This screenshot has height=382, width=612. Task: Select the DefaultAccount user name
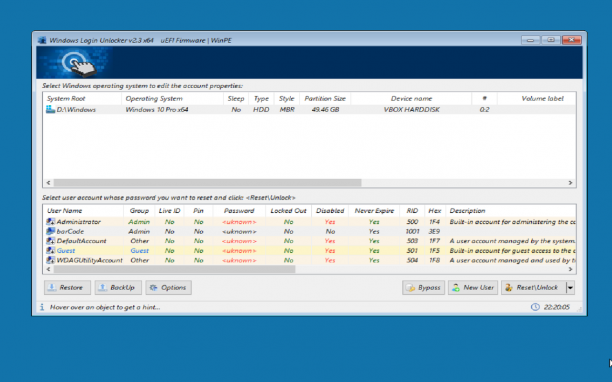coord(81,241)
